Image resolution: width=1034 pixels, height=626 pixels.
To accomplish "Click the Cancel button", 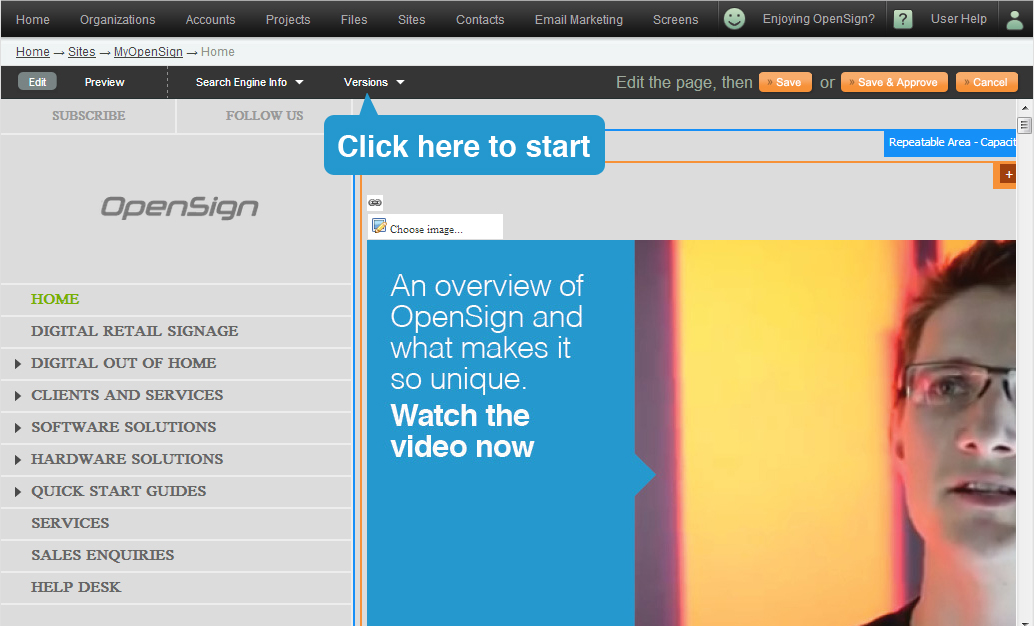I will [987, 82].
